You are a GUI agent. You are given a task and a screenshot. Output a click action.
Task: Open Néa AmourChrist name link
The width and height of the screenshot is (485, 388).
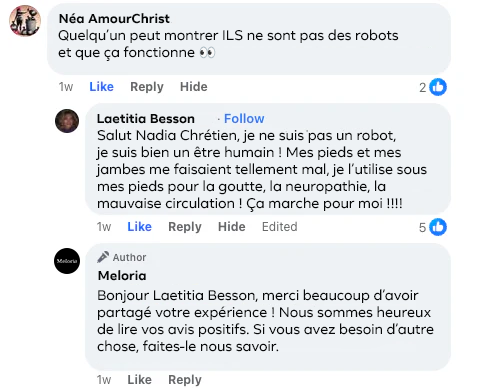[x=114, y=19]
